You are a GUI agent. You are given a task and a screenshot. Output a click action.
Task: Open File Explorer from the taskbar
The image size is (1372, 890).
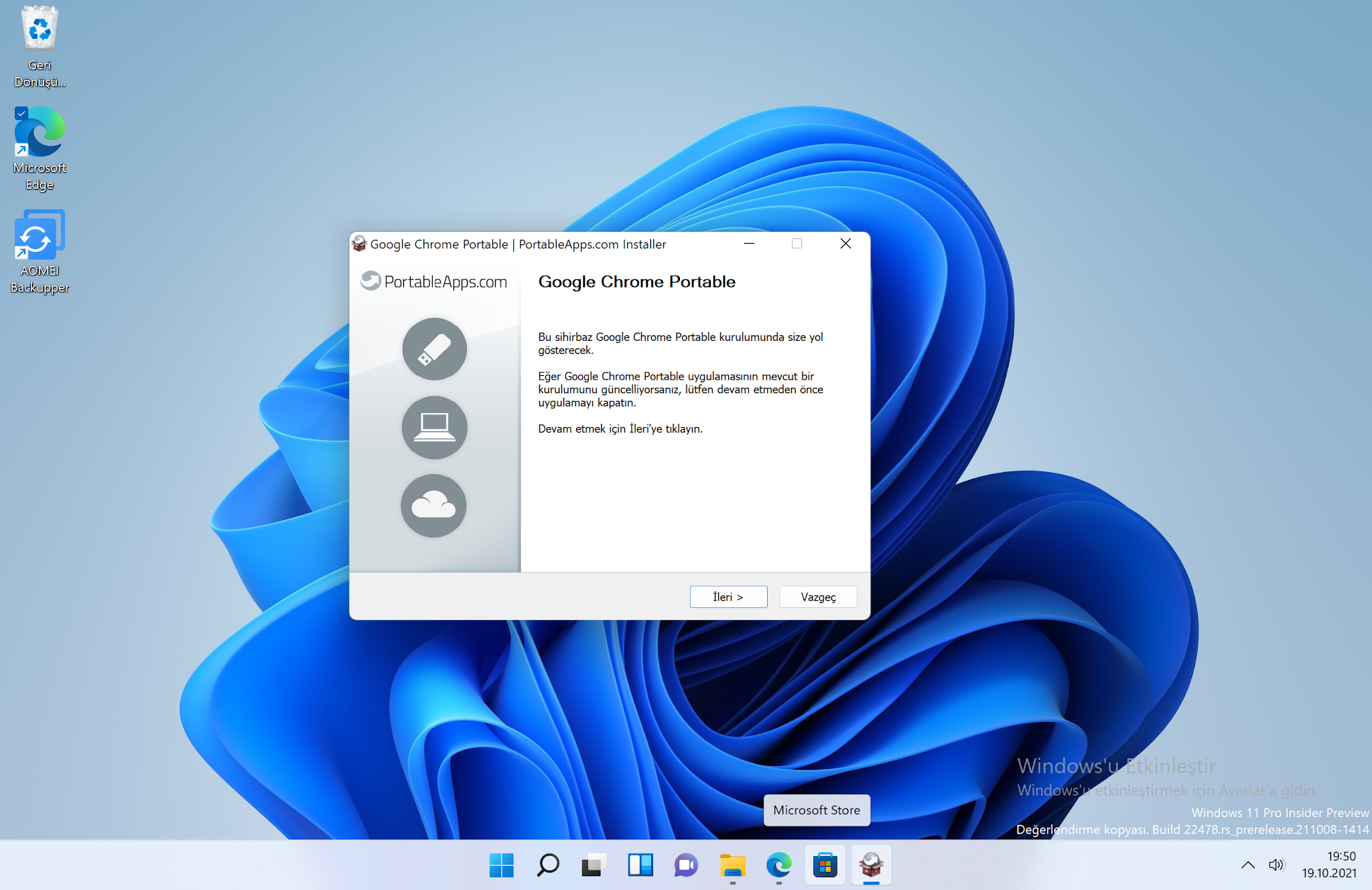point(732,865)
